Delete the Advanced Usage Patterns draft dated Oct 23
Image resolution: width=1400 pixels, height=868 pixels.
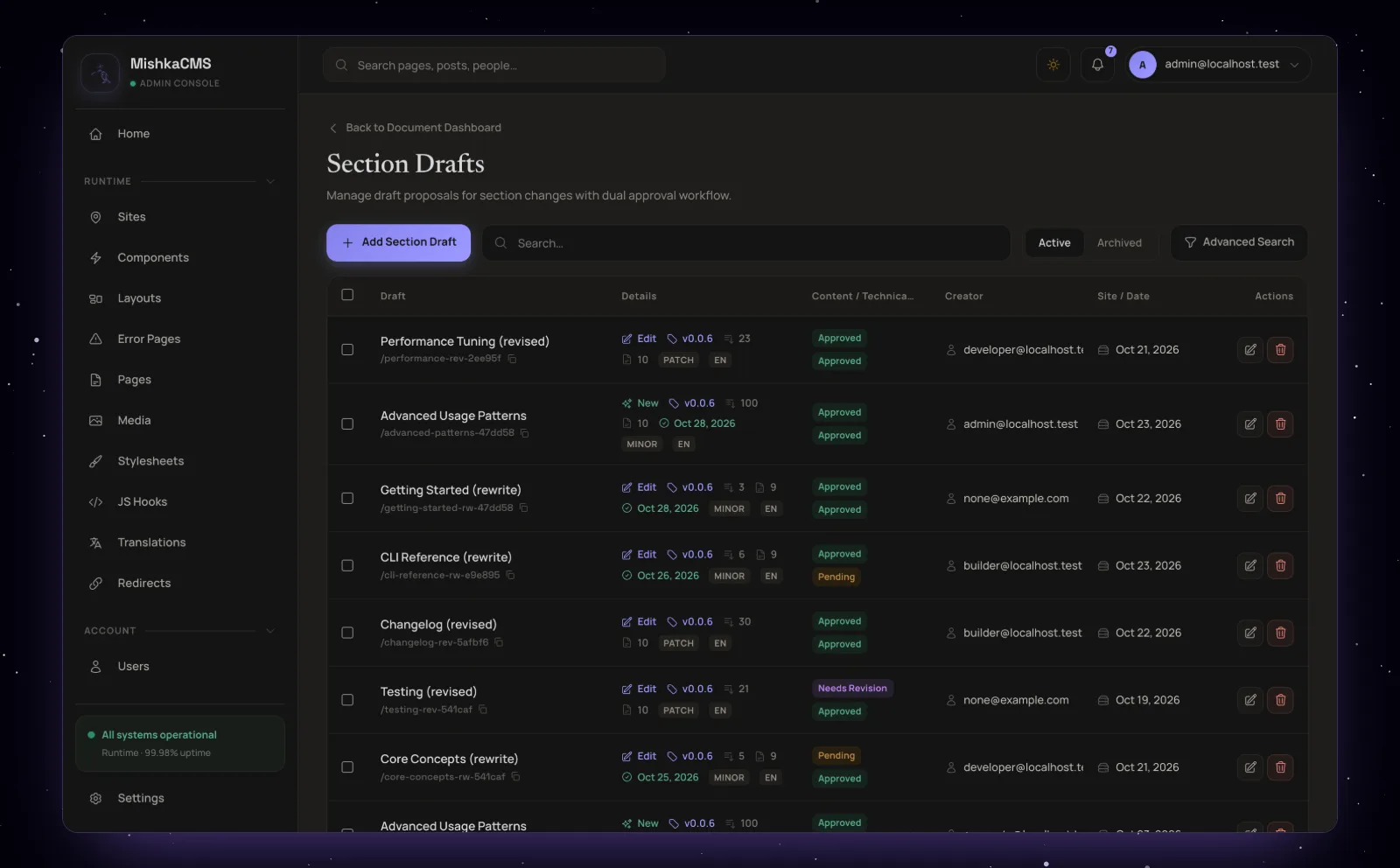[1280, 424]
